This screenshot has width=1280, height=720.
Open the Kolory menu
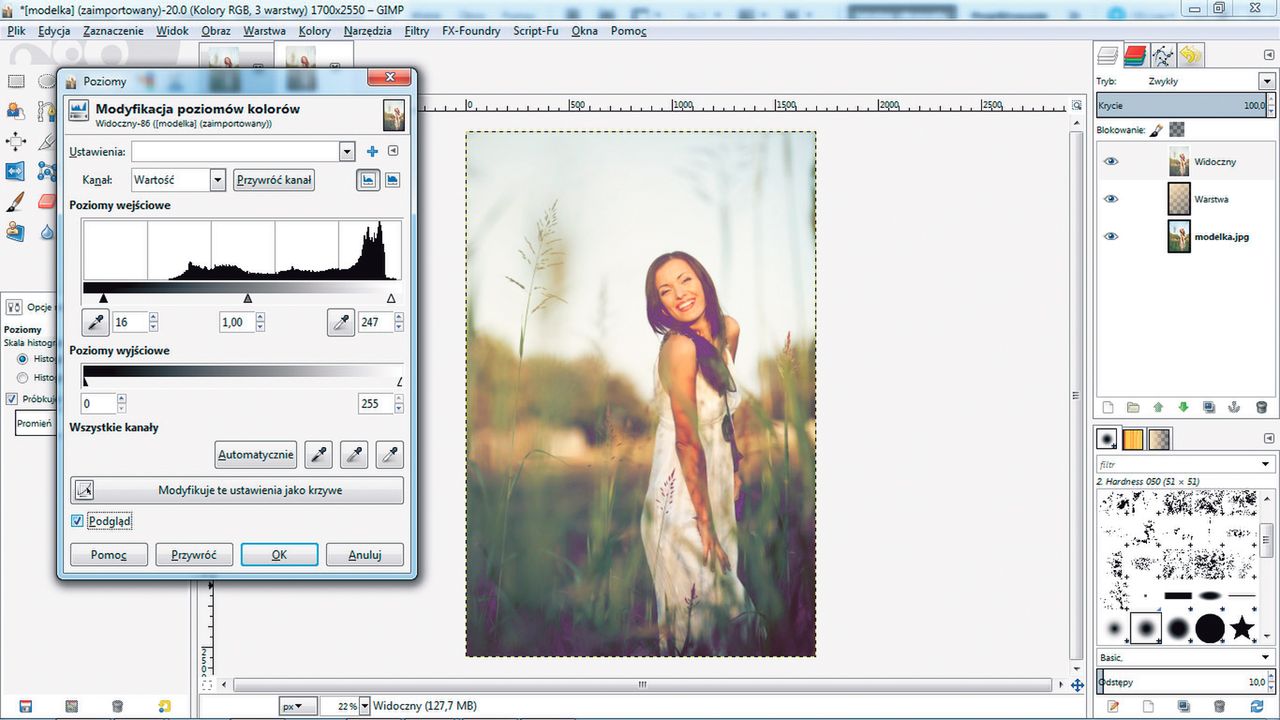point(315,31)
